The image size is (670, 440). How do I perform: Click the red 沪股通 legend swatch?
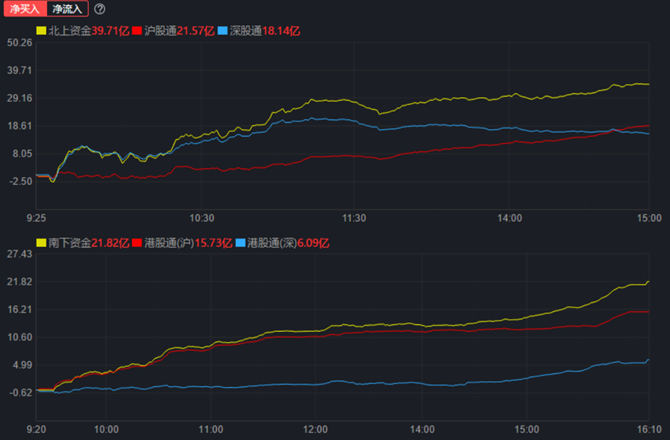coord(136,31)
